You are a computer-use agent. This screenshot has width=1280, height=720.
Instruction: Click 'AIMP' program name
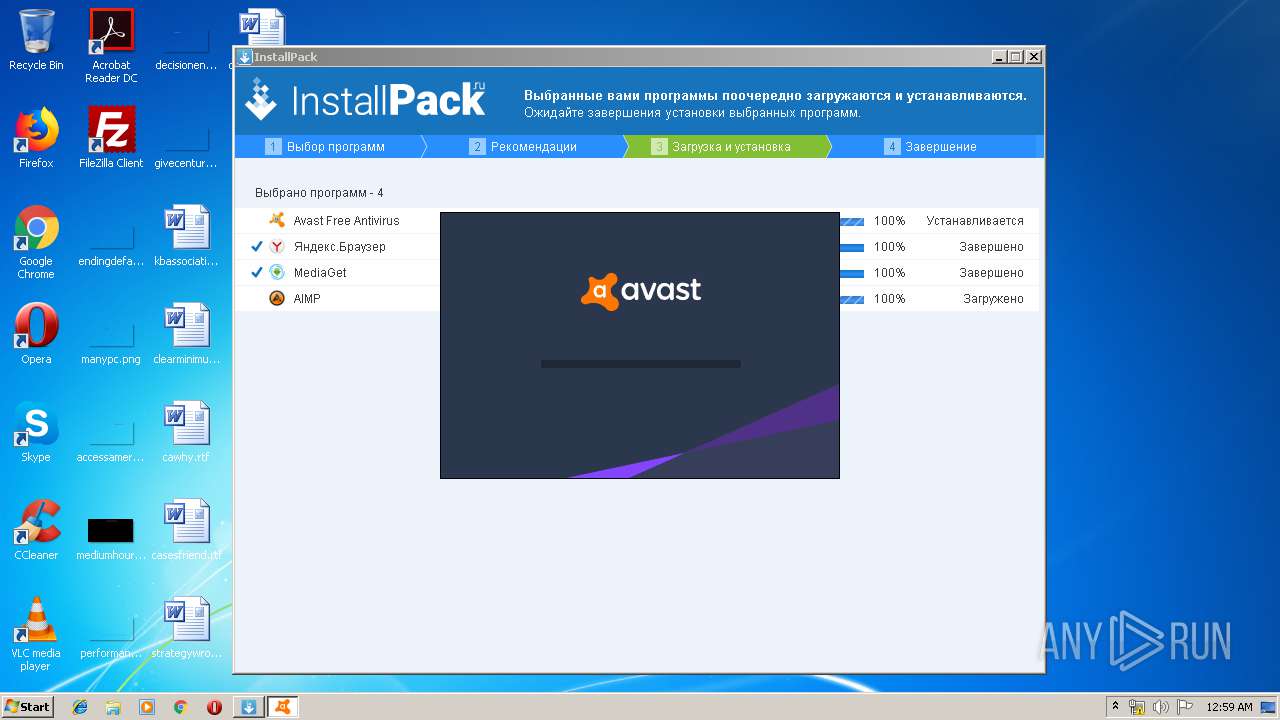(307, 298)
